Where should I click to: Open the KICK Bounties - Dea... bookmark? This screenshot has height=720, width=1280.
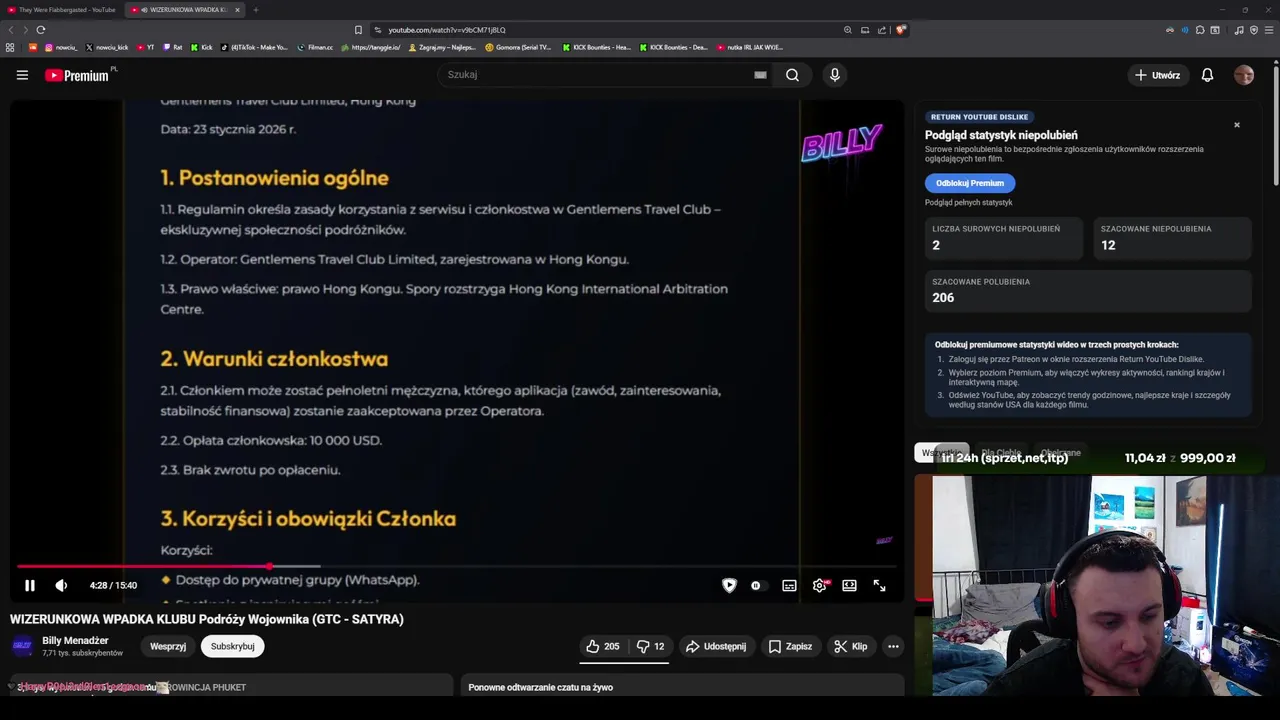[x=673, y=47]
